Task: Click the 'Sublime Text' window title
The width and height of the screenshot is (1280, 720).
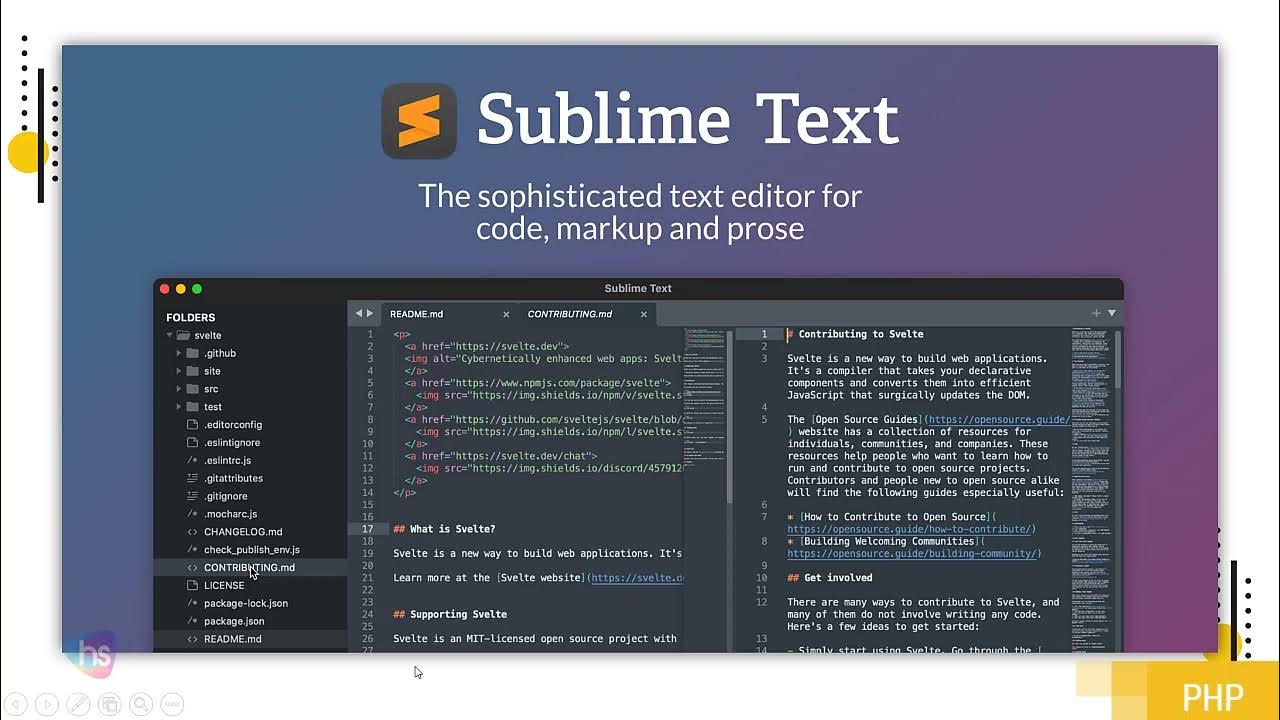Action: [x=638, y=288]
